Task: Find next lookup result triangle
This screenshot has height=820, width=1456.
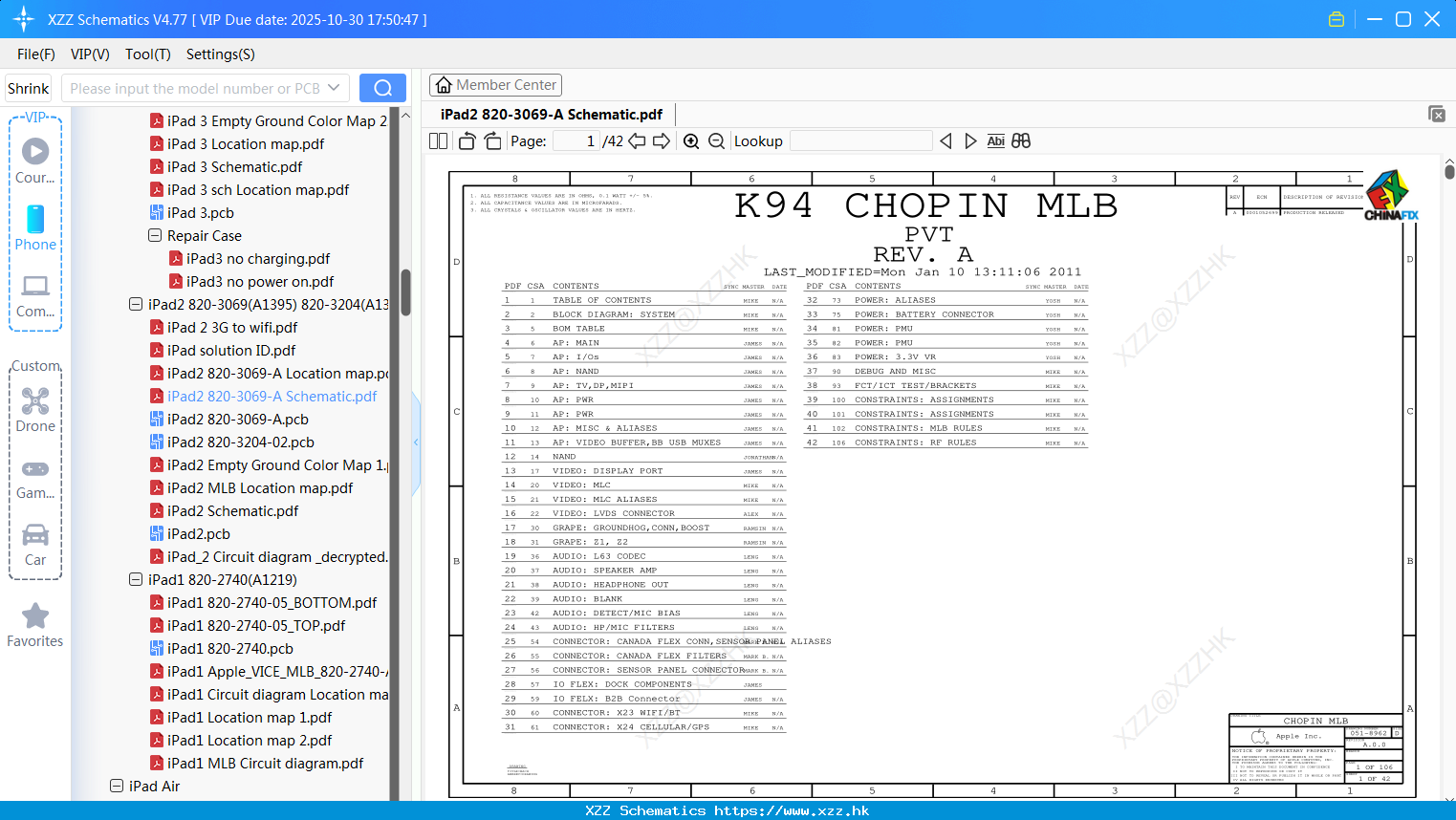Action: pos(970,141)
